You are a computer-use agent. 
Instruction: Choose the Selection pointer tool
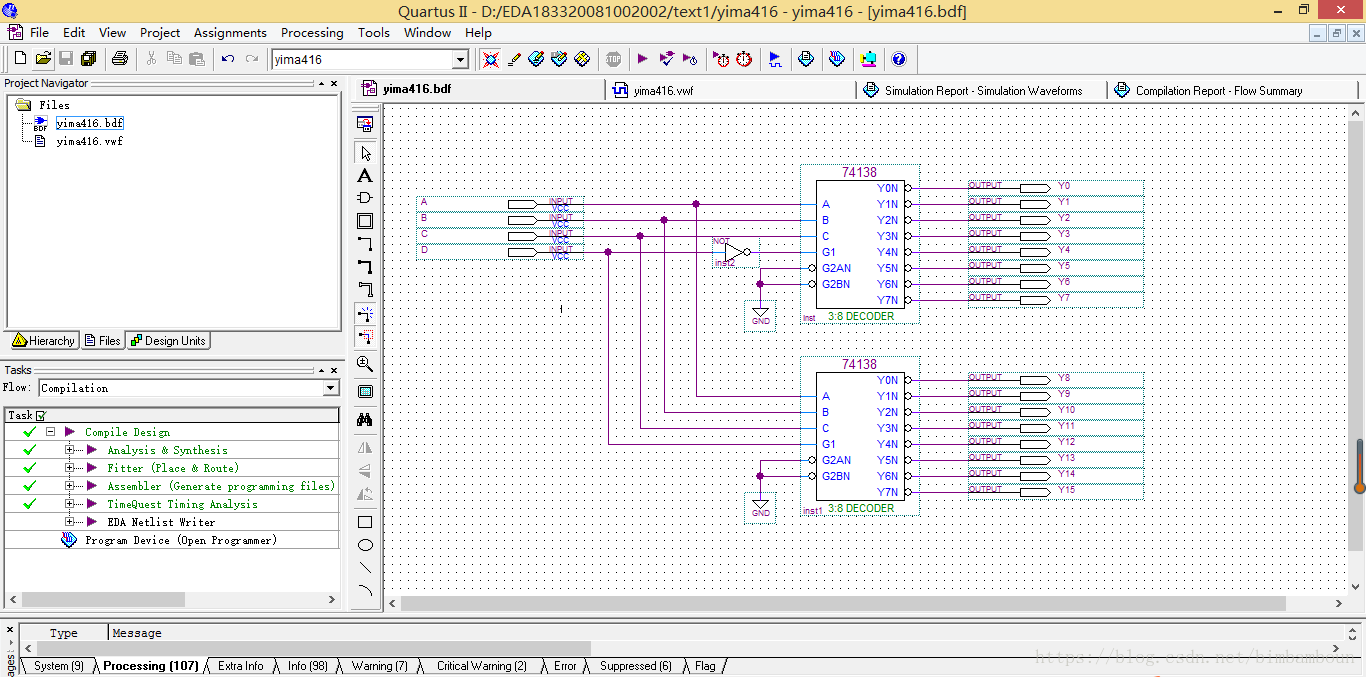(x=365, y=153)
